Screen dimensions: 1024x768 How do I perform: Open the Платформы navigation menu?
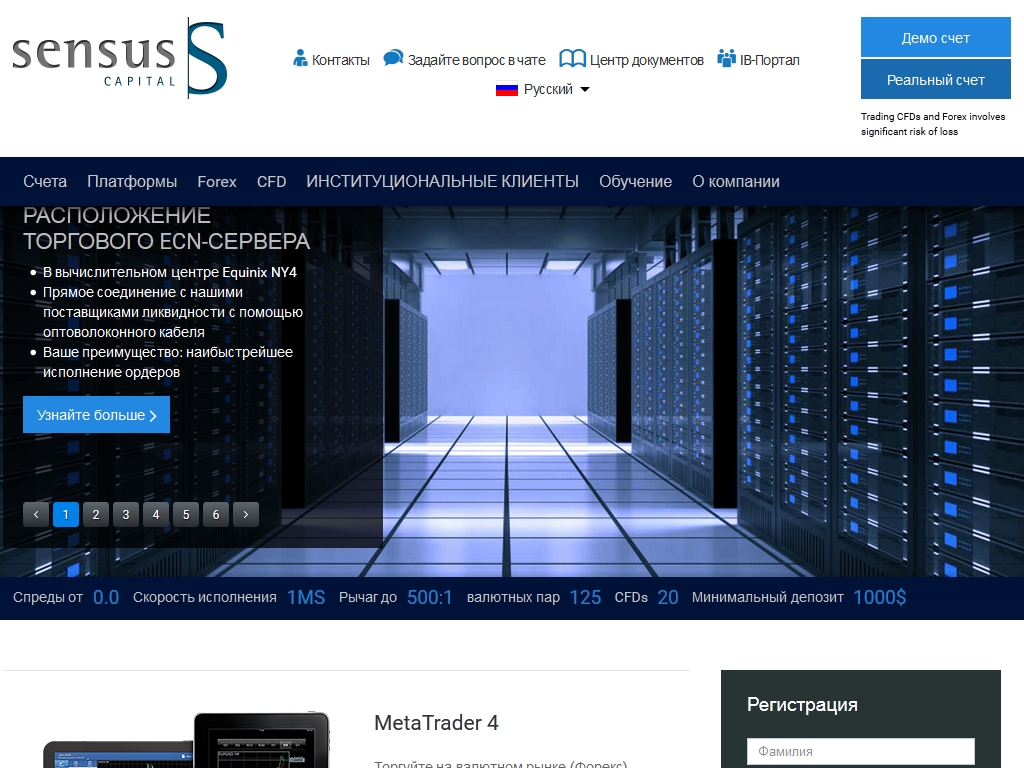[132, 181]
